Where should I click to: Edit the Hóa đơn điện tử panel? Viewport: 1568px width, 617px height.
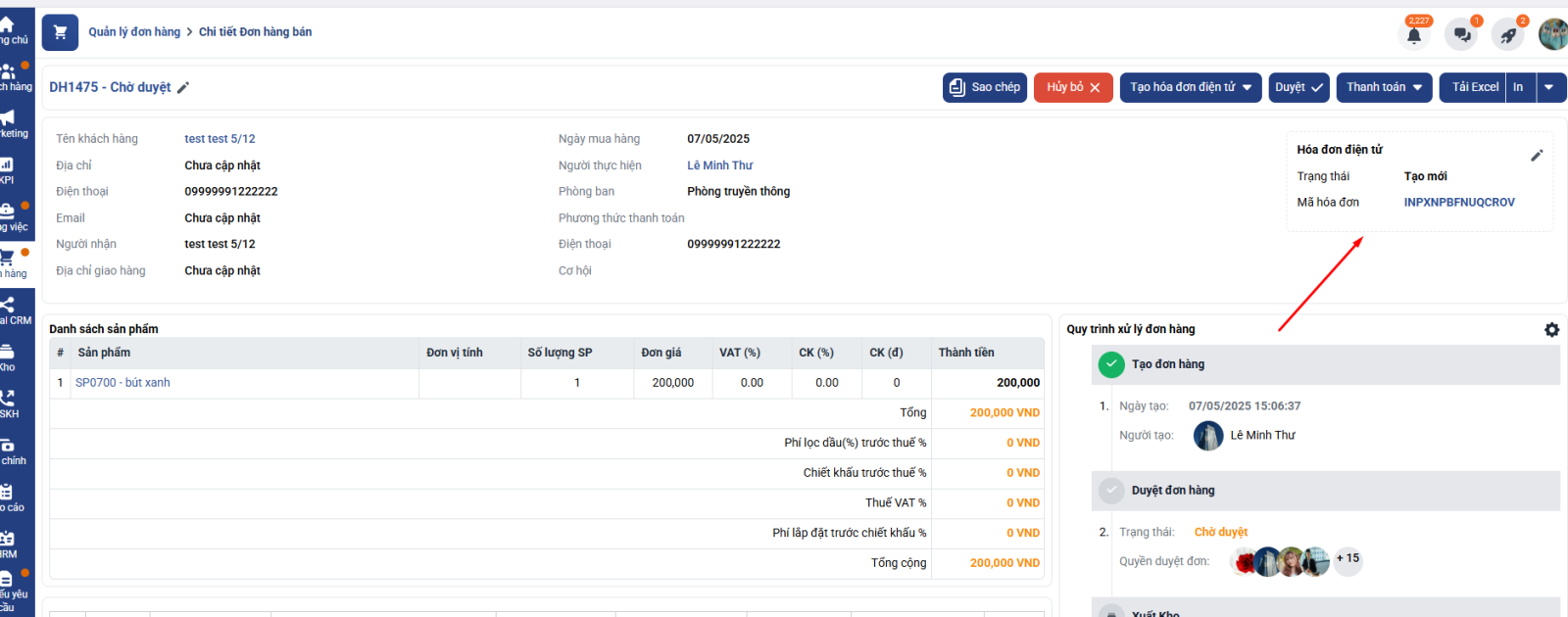[x=1537, y=156]
